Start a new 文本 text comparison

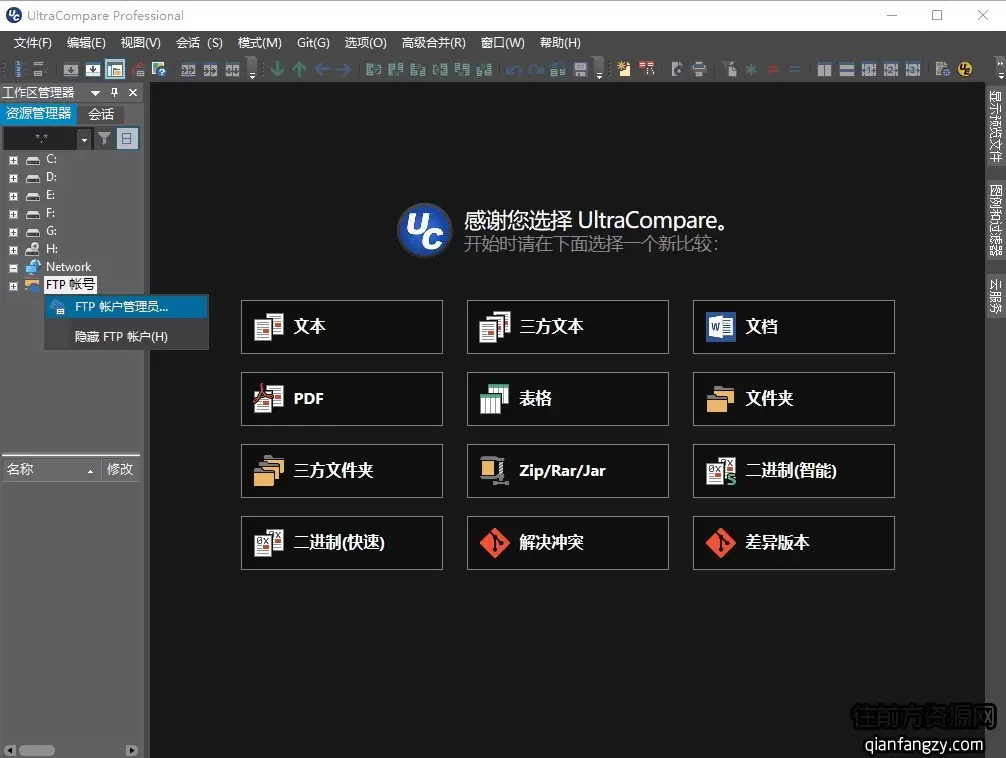341,327
